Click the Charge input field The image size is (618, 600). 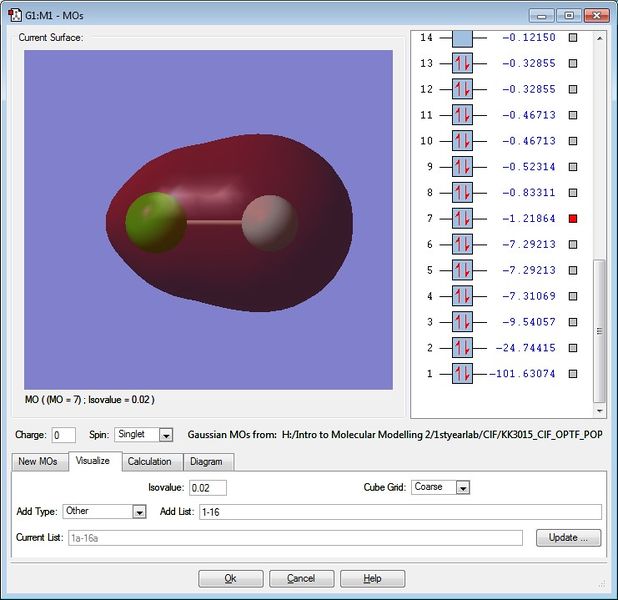click(x=63, y=435)
